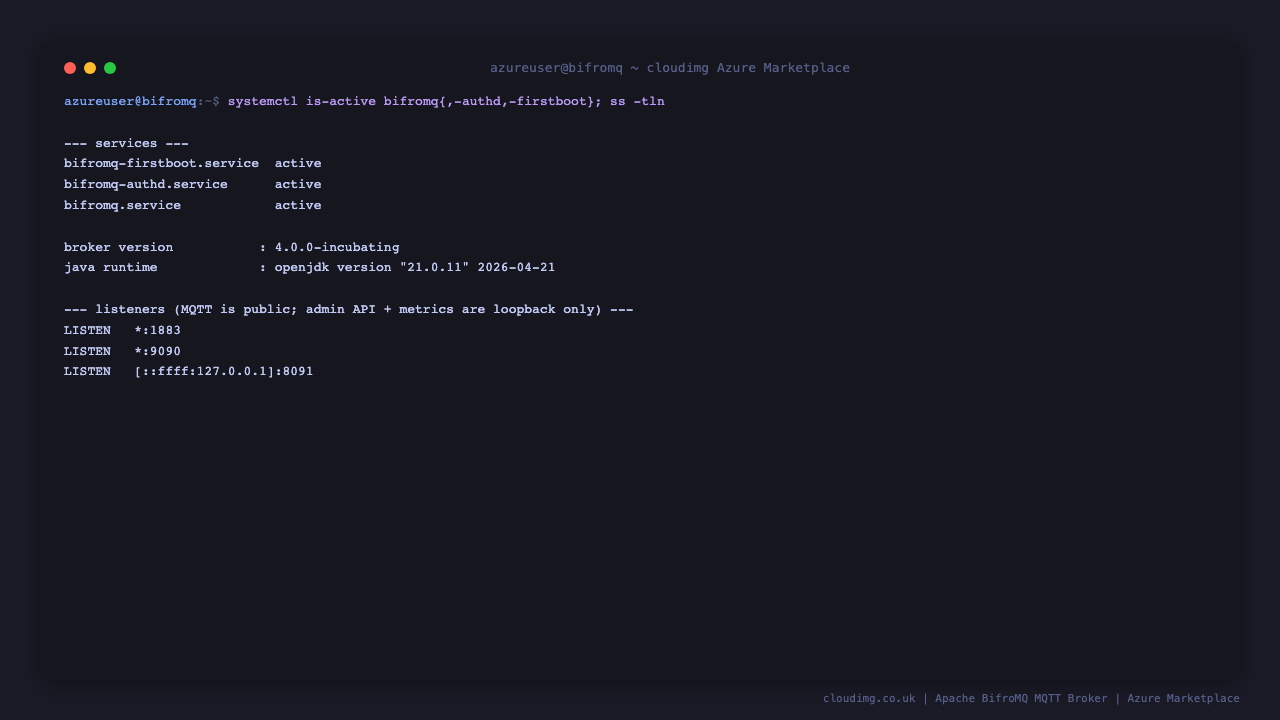Click the '2026-04-21' date text
Screen dimensions: 1280x720
[516, 267]
